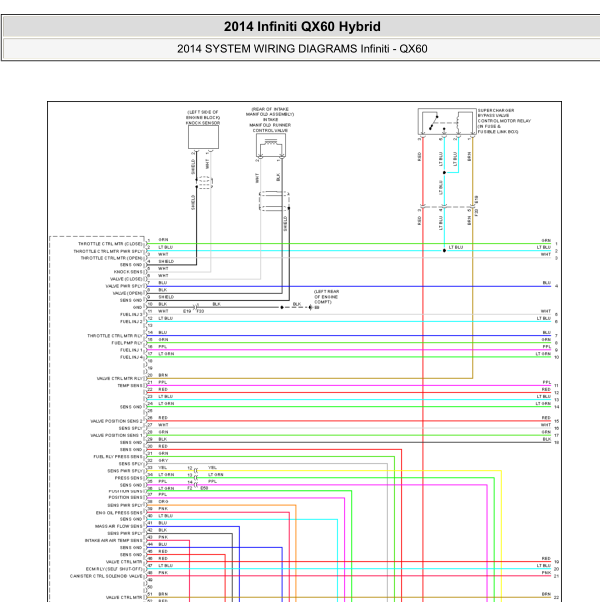This screenshot has width=600, height=602.
Task: Click the 'THROTTLE CTRL MTR (OPEN)' pin label
Action: pos(111,258)
